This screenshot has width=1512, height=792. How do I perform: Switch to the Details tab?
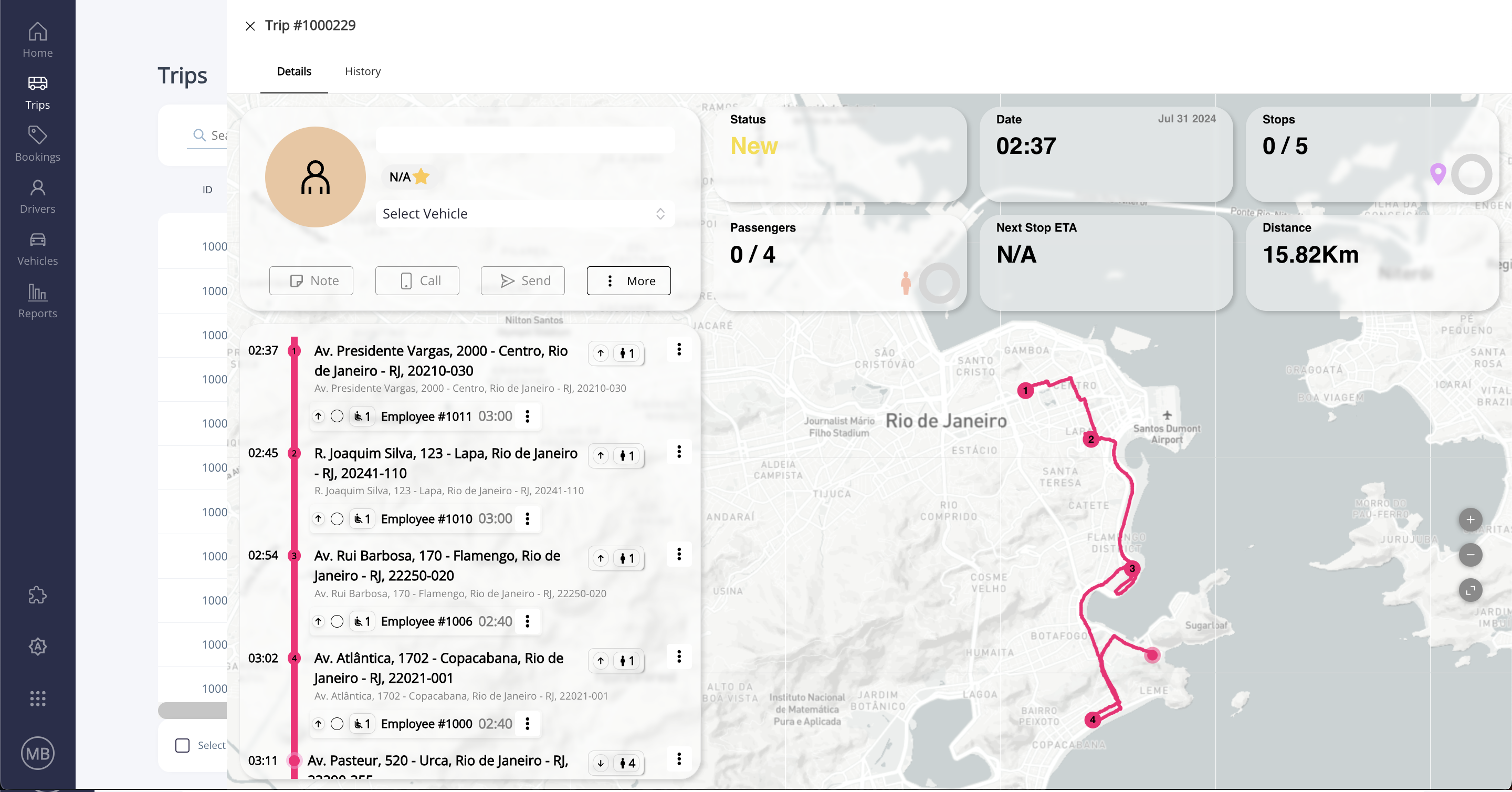pyautogui.click(x=294, y=71)
